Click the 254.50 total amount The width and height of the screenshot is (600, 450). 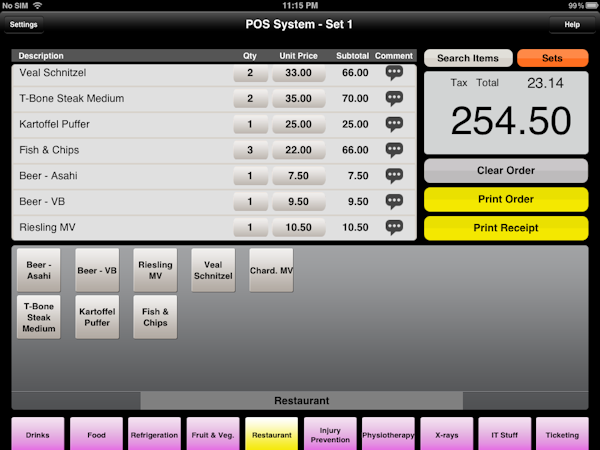(x=511, y=121)
